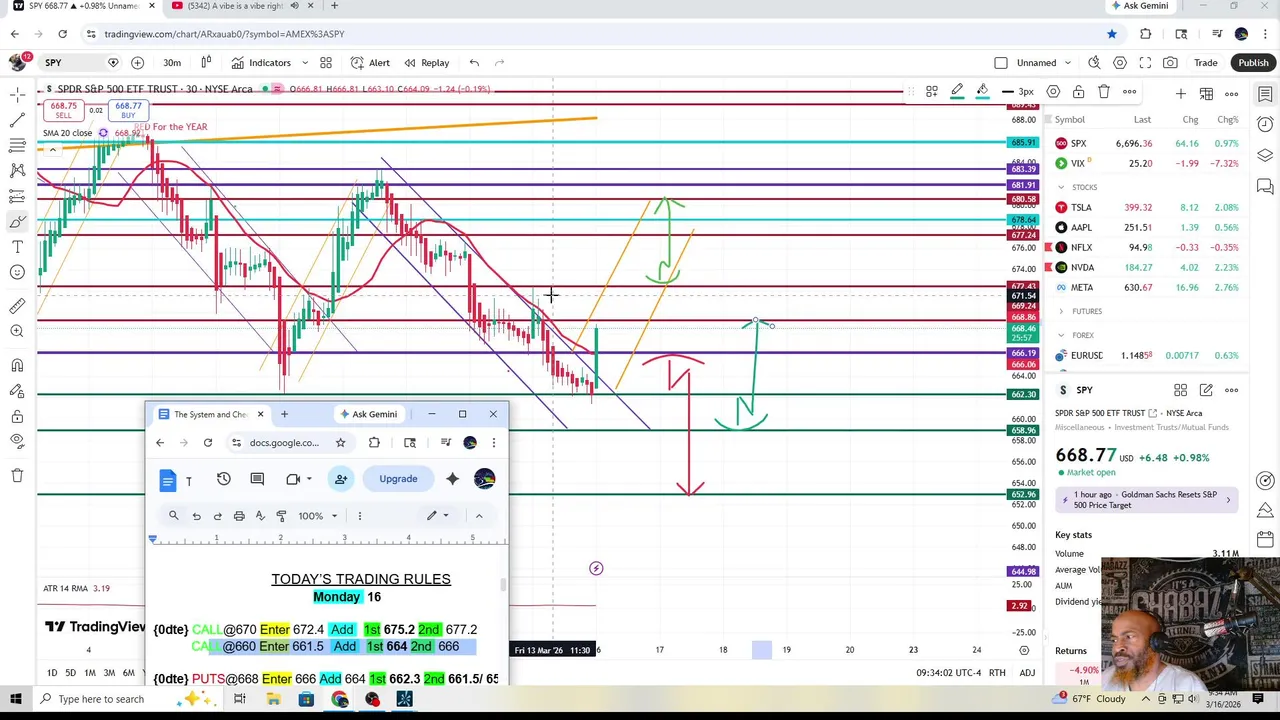This screenshot has height=720, width=1280.
Task: Open quick search lightning magnifier
Action: click(1094, 63)
